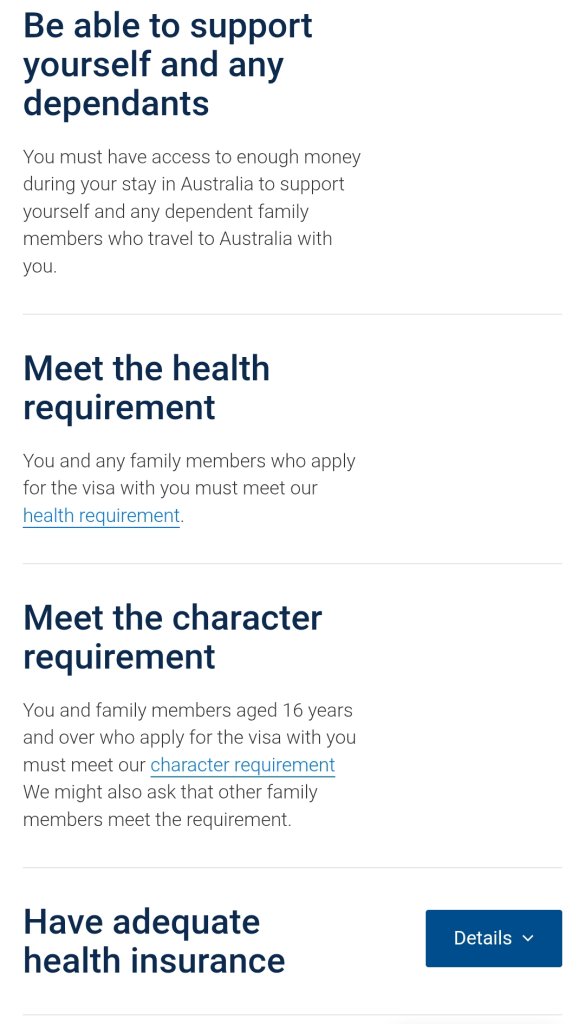Select the 'Have adequate health insurance' heading
This screenshot has width=585, height=1024.
(x=154, y=941)
